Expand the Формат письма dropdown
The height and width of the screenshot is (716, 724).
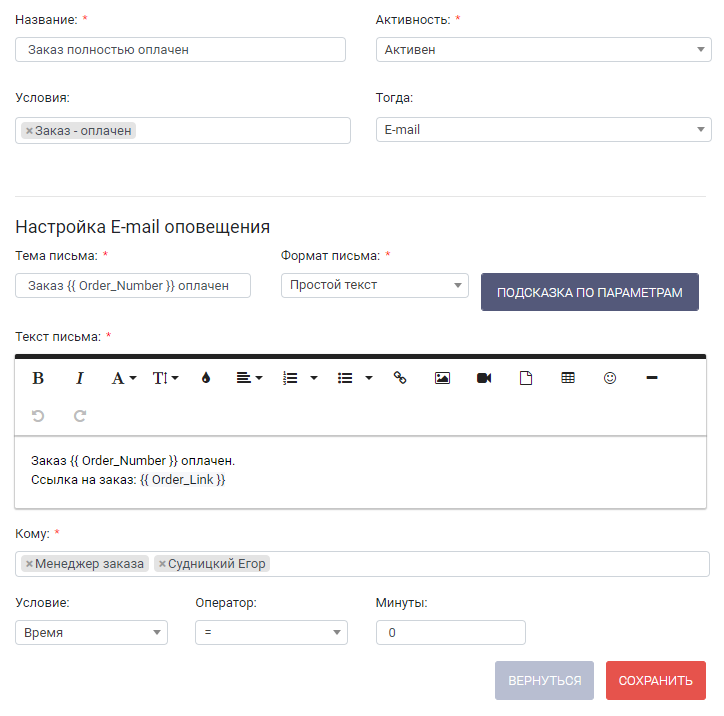pyautogui.click(x=374, y=285)
